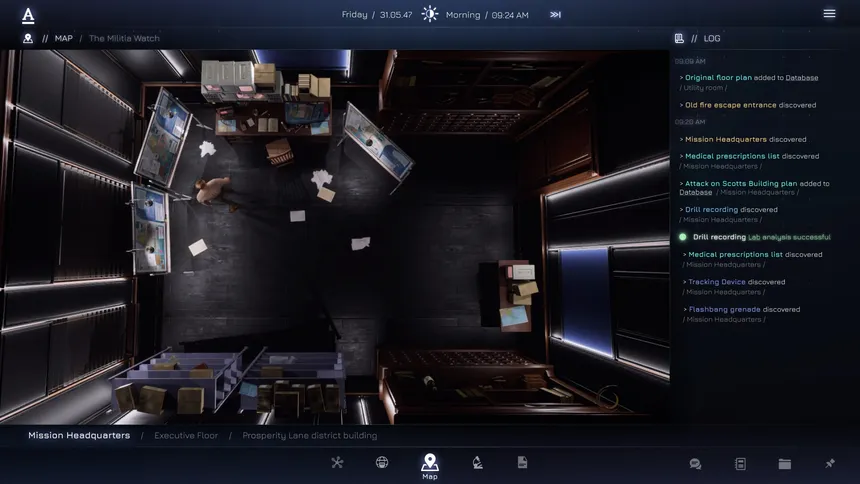Select Executive Floor in bottom breadcrumb
The image size is (860, 484).
point(186,435)
